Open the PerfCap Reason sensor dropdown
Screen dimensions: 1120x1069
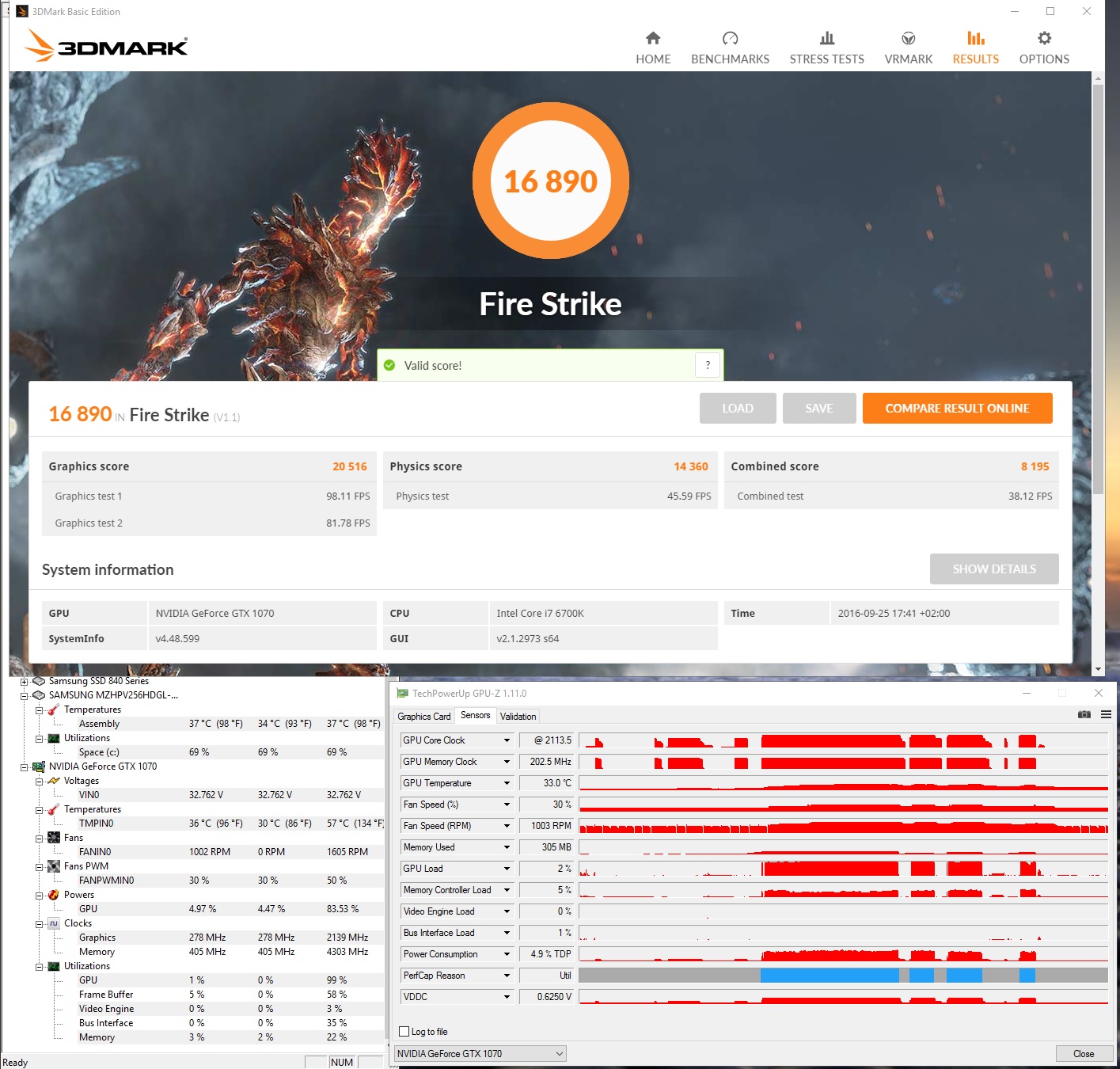[507, 976]
